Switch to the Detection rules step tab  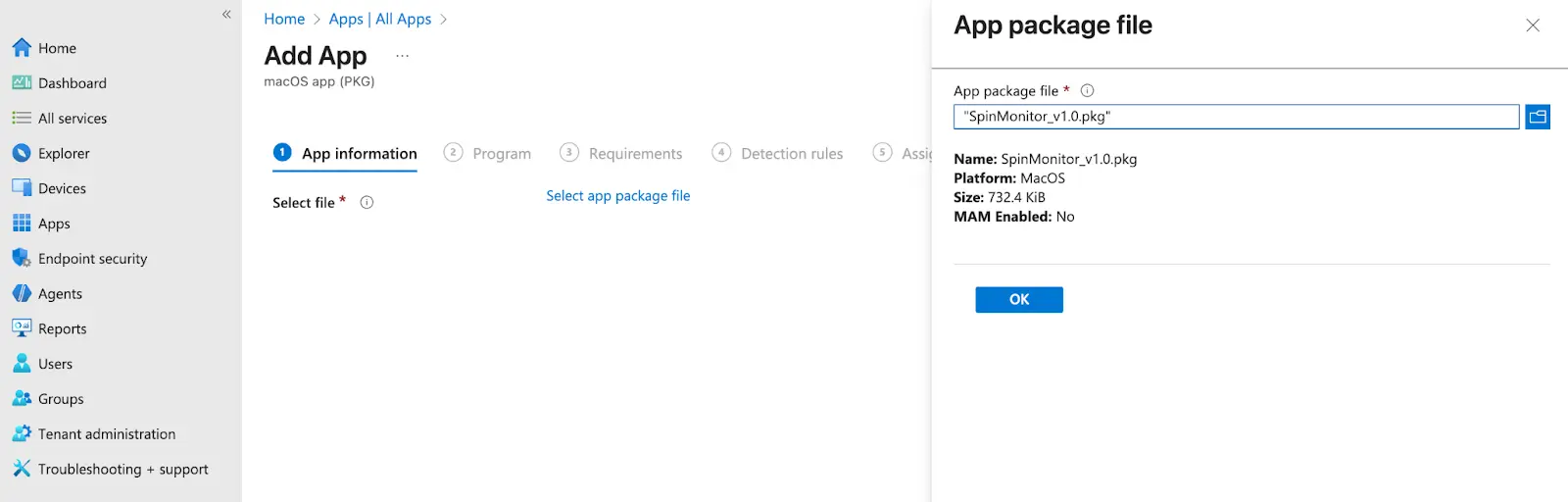pyautogui.click(x=777, y=153)
